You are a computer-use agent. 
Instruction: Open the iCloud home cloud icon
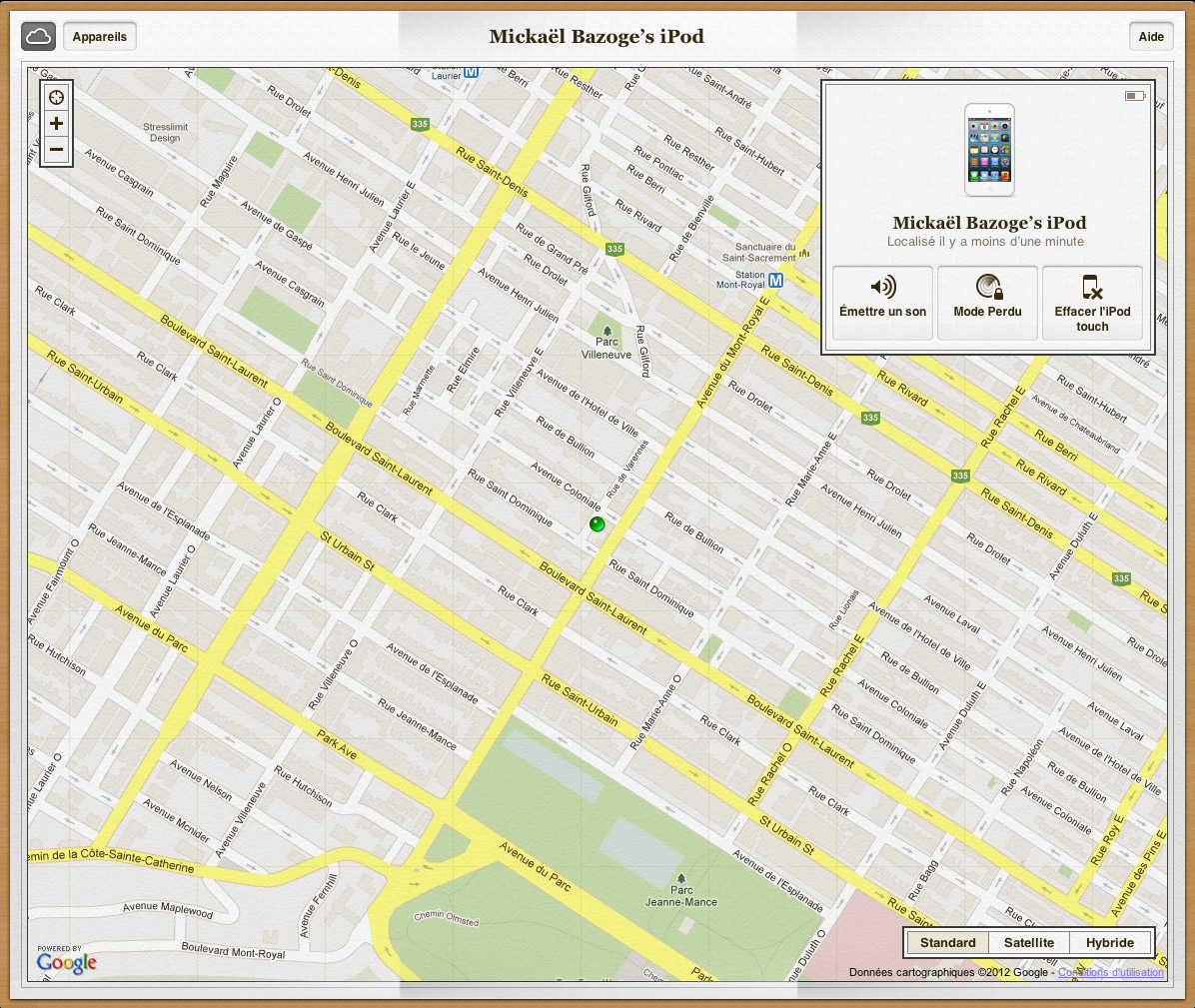(x=38, y=36)
